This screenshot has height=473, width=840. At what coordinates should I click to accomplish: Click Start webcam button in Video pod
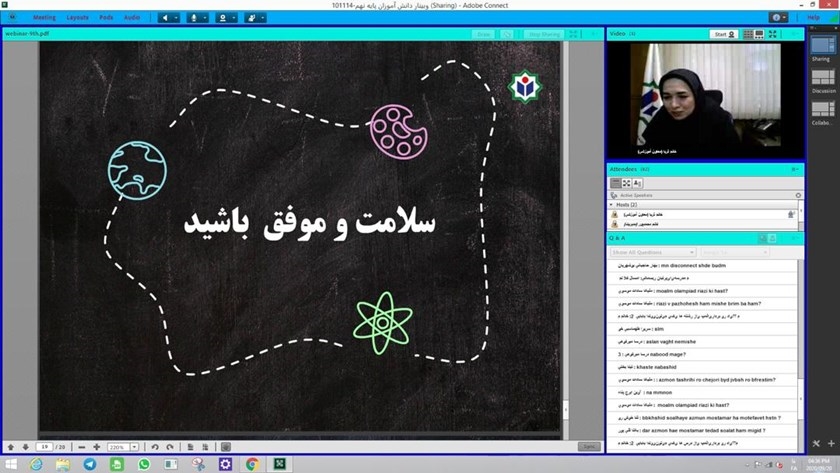point(724,34)
